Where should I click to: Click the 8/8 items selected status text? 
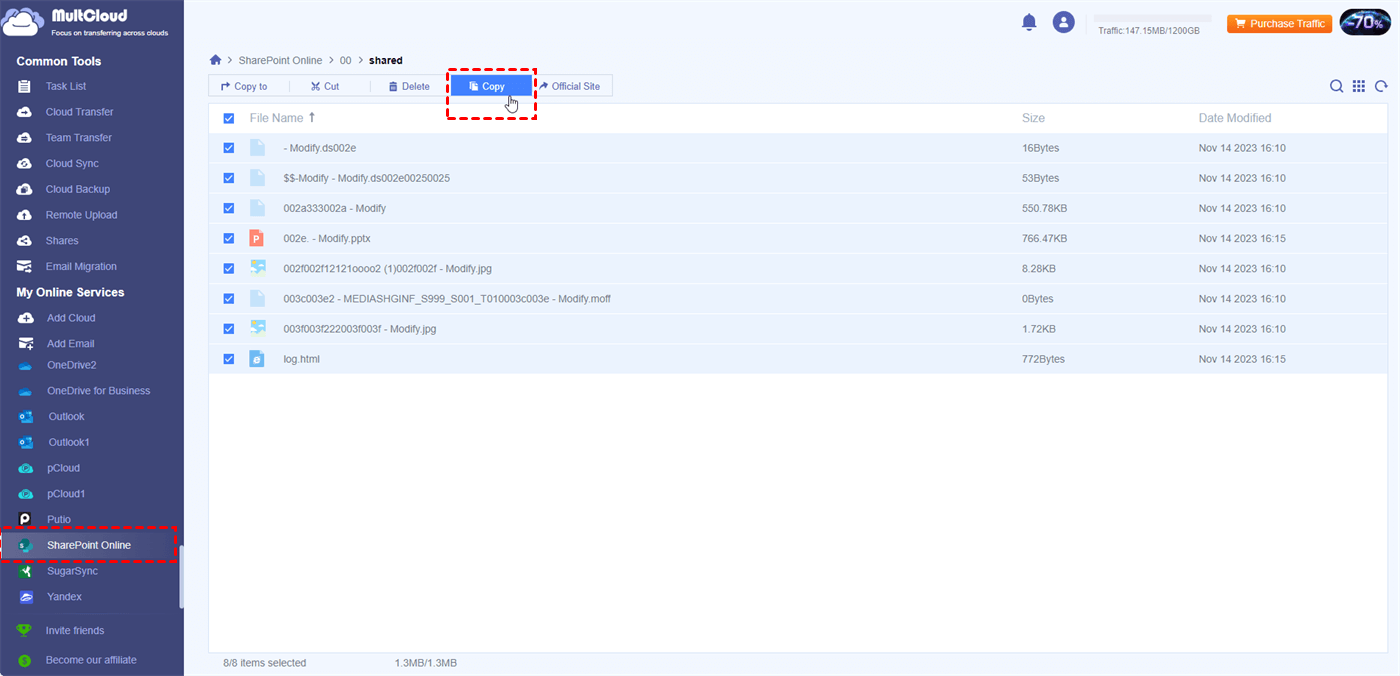click(x=265, y=663)
